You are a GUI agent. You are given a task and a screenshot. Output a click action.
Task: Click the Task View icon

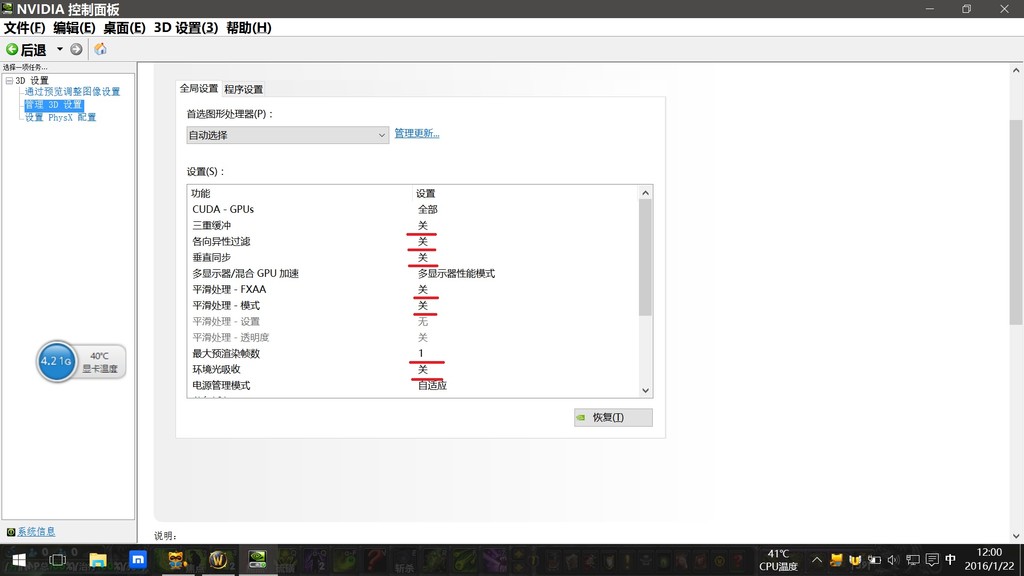(57, 560)
